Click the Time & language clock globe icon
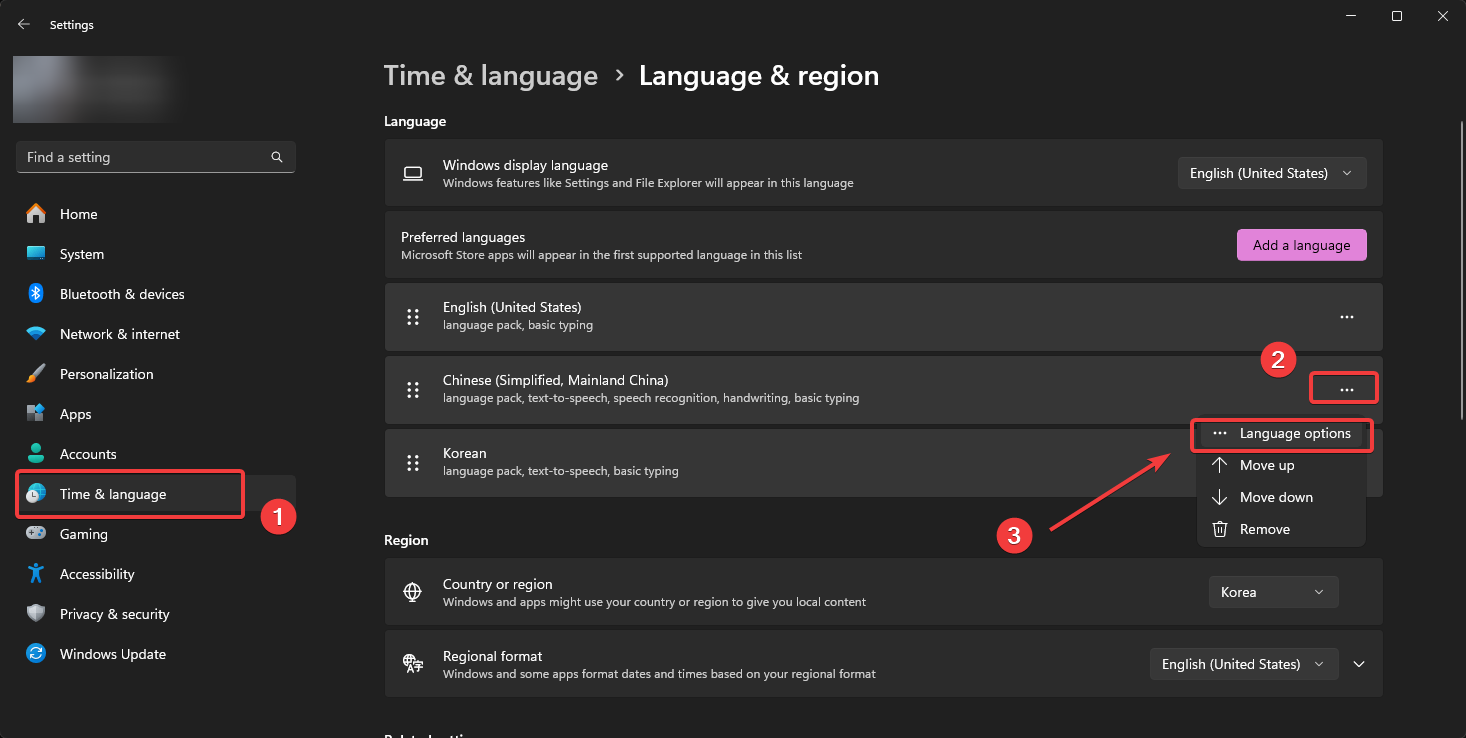Screen dimensions: 1466x738 [36, 494]
